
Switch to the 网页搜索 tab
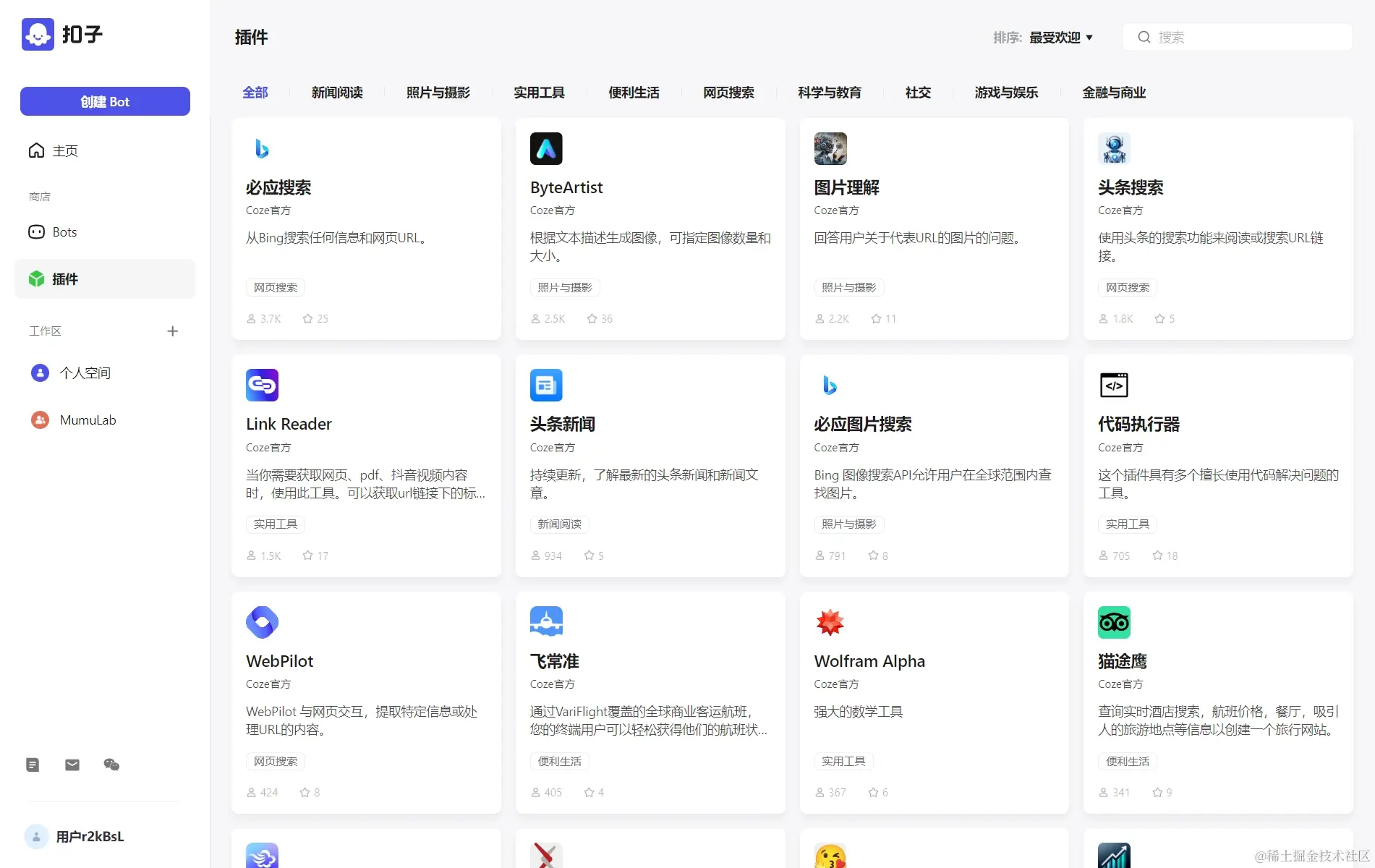[x=729, y=93]
